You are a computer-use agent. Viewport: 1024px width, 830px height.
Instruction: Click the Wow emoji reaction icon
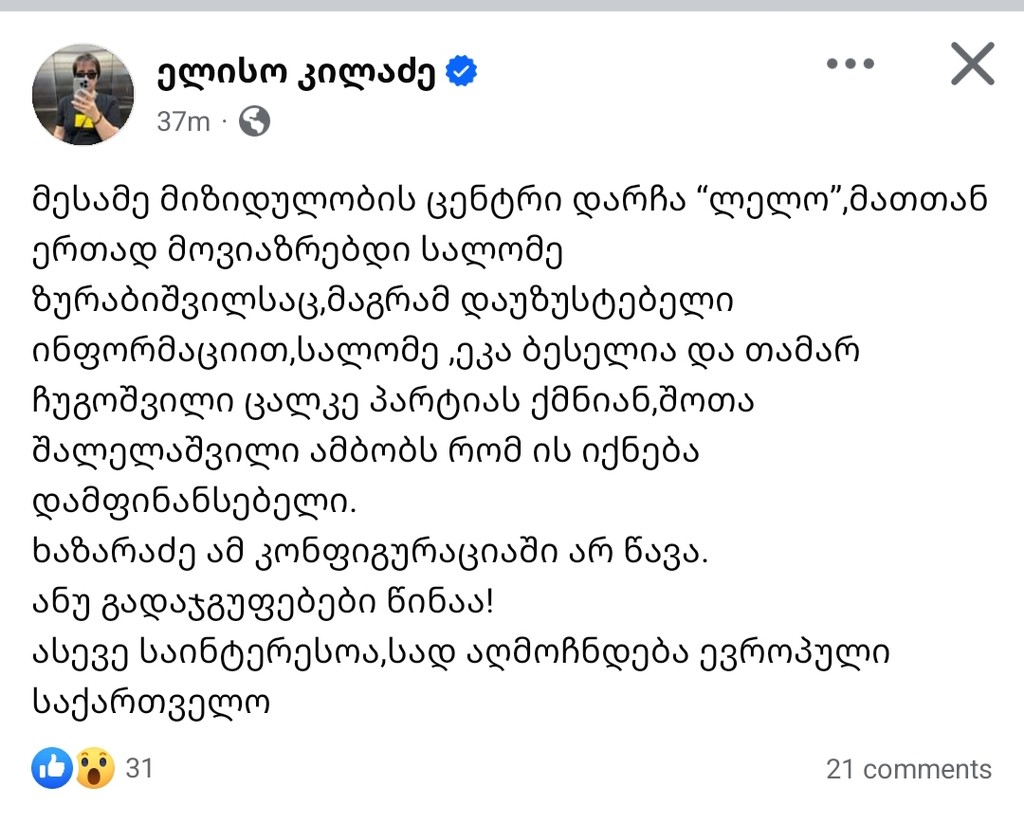pyautogui.click(x=95, y=768)
